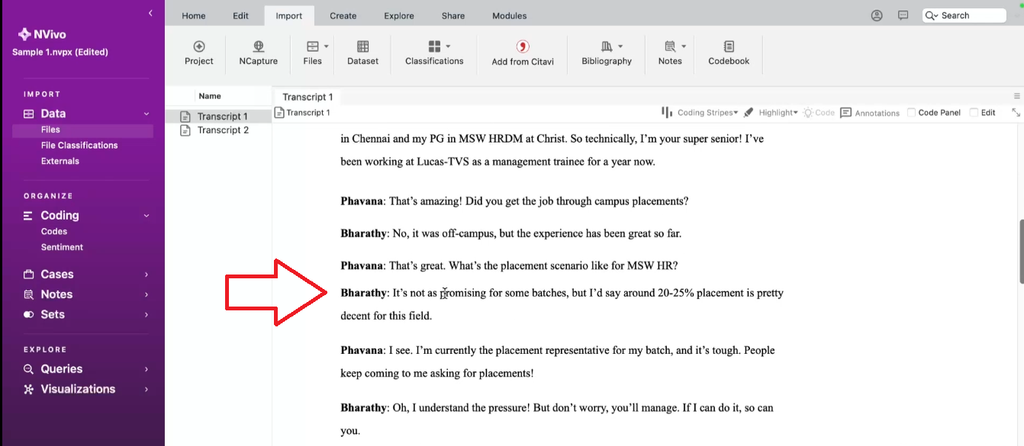Click the Dataset import icon
The image size is (1024, 446).
tap(363, 46)
